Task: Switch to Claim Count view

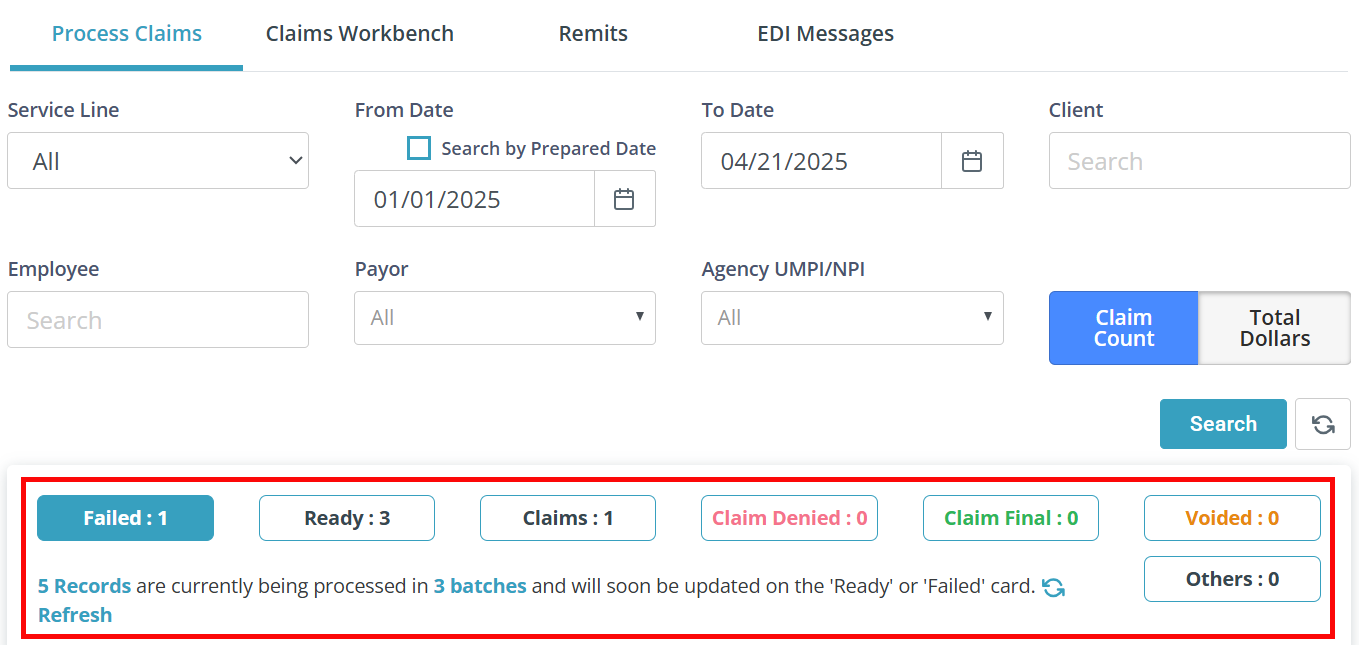Action: [x=1123, y=328]
